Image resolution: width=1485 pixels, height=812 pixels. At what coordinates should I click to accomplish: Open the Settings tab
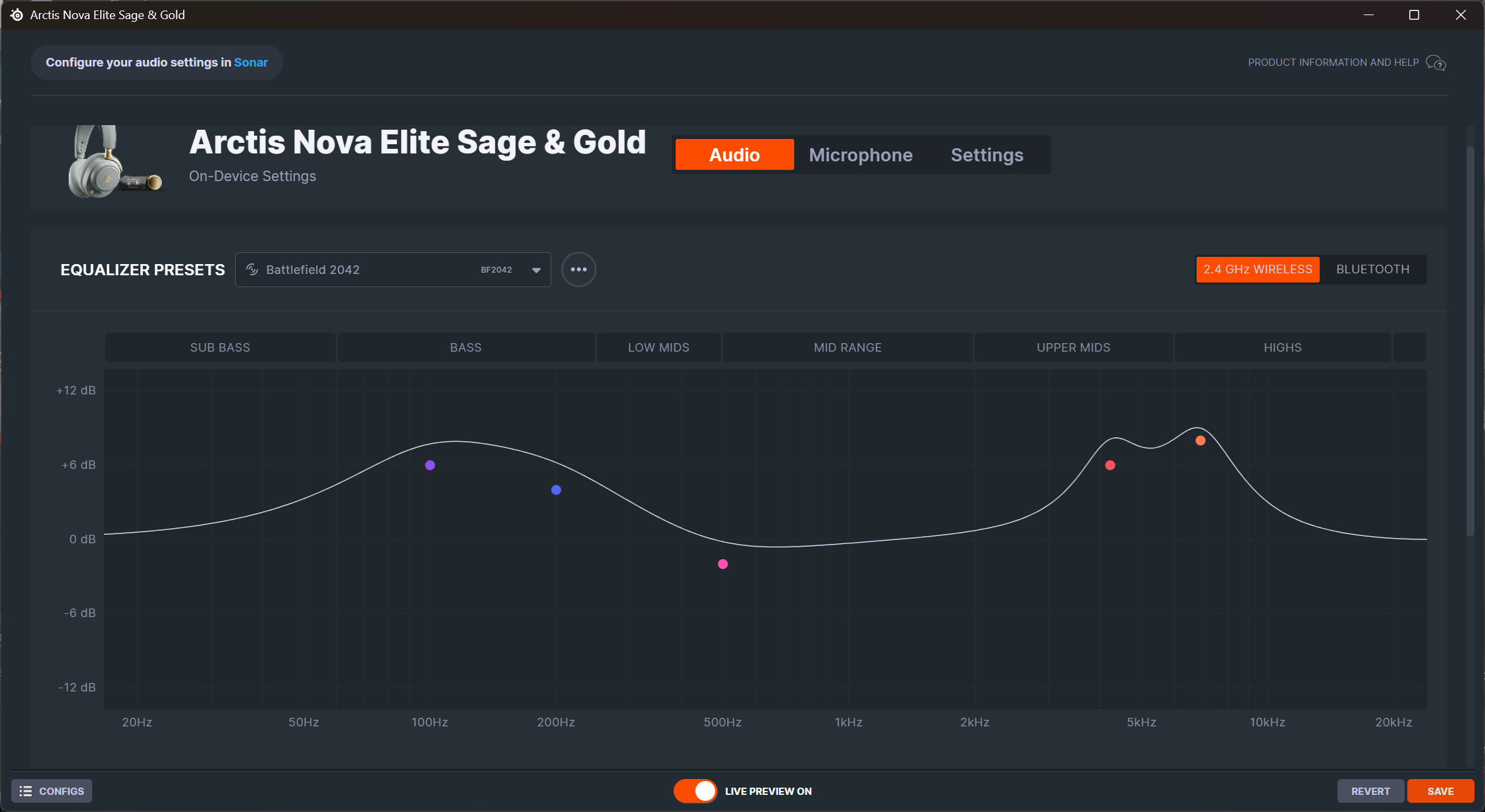986,155
